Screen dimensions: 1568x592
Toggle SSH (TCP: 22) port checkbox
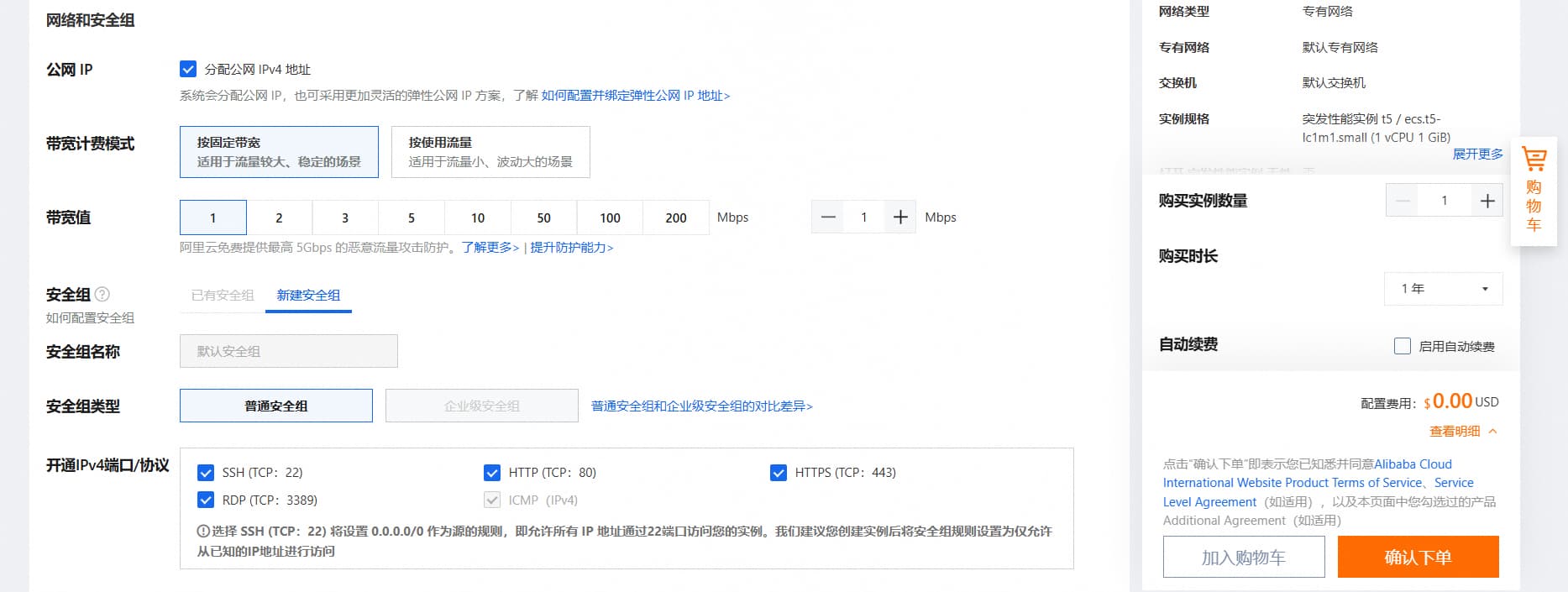(206, 473)
